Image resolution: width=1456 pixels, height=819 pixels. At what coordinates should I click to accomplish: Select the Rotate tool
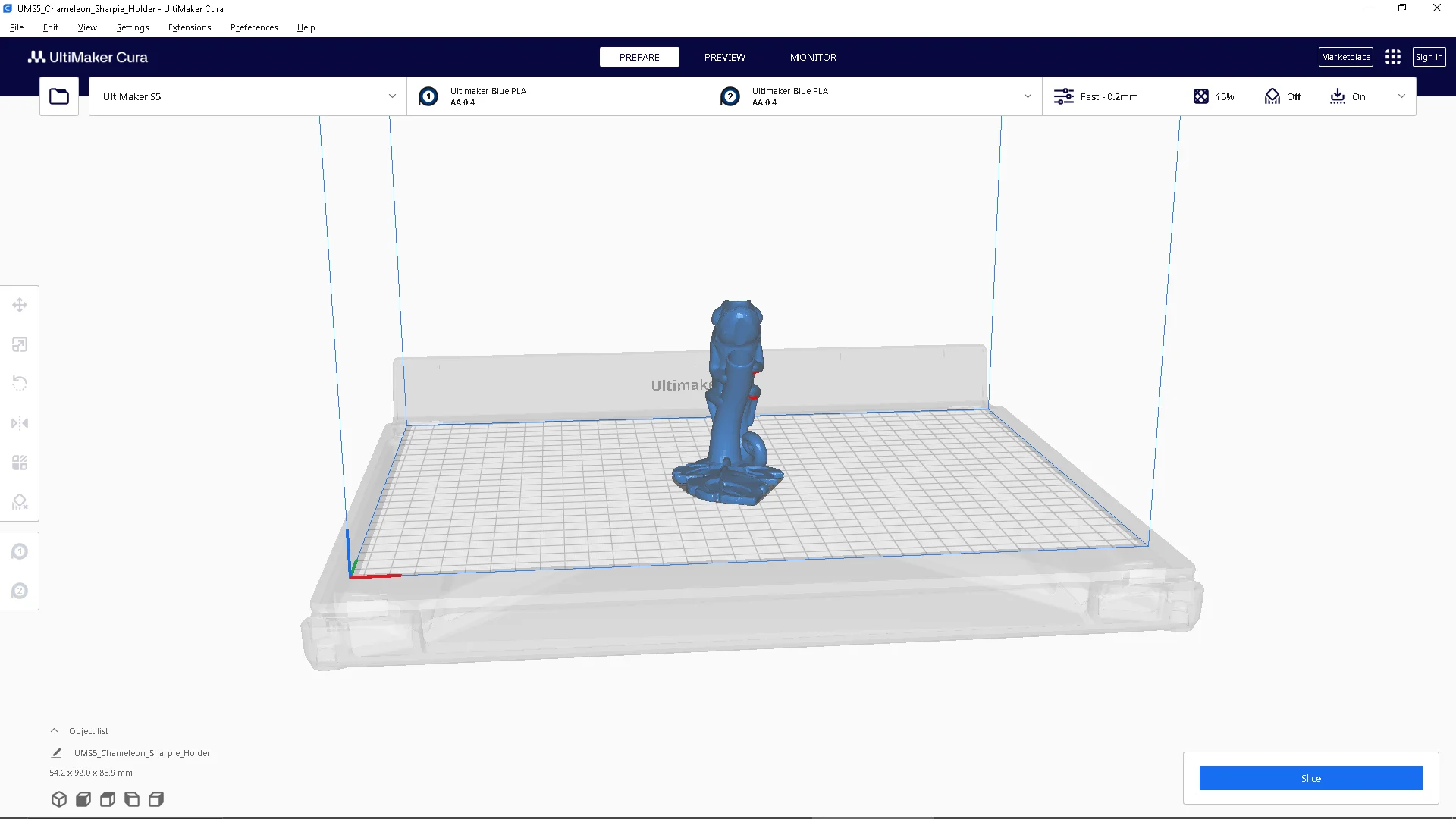[20, 384]
